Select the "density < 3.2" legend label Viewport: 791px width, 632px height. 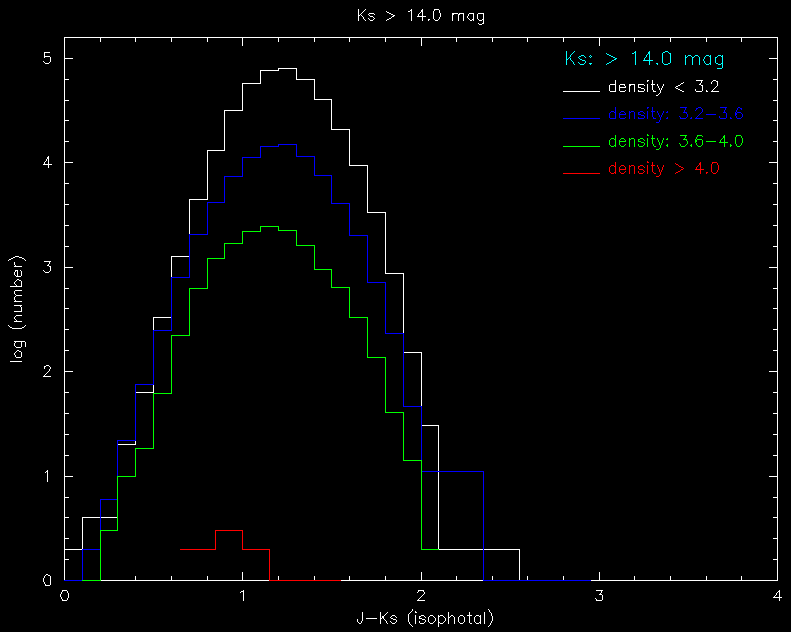663,87
